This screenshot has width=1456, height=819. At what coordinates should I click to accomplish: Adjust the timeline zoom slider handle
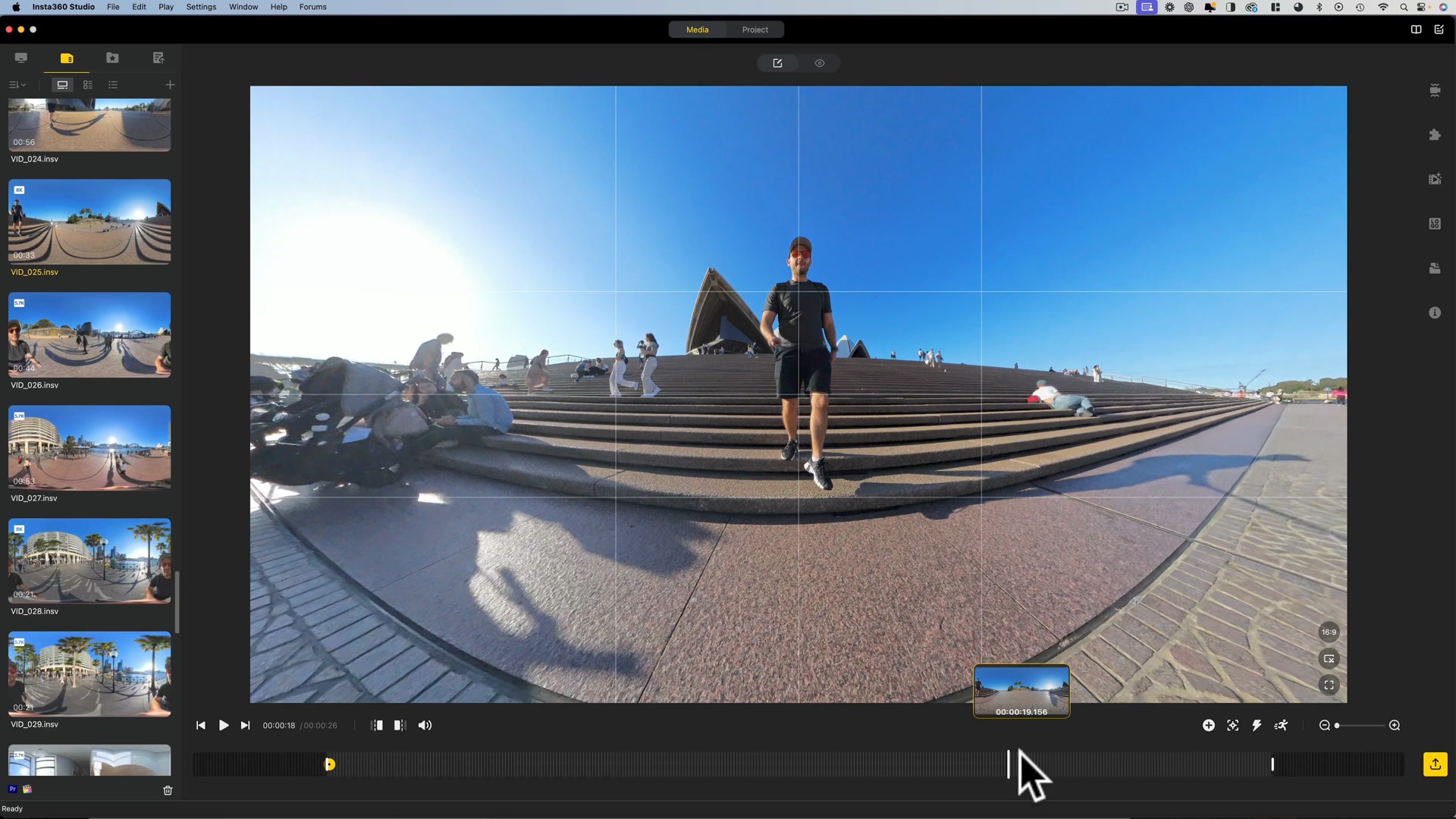pyautogui.click(x=1337, y=726)
